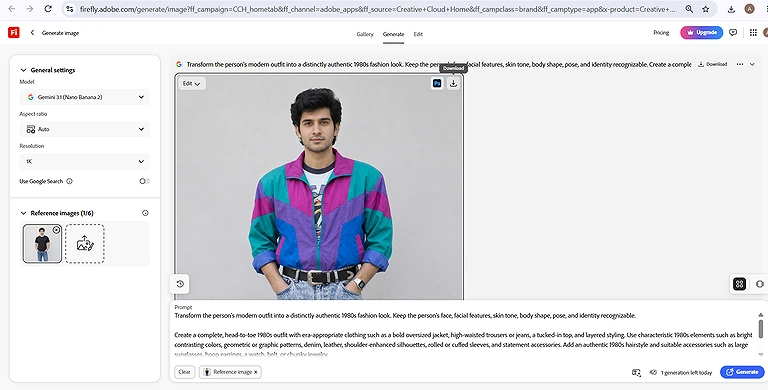
Task: Select the reference image thumbnail
Action: coord(43,244)
